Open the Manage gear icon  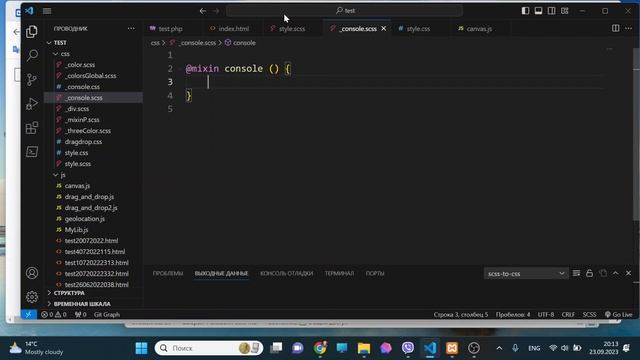tap(32, 297)
